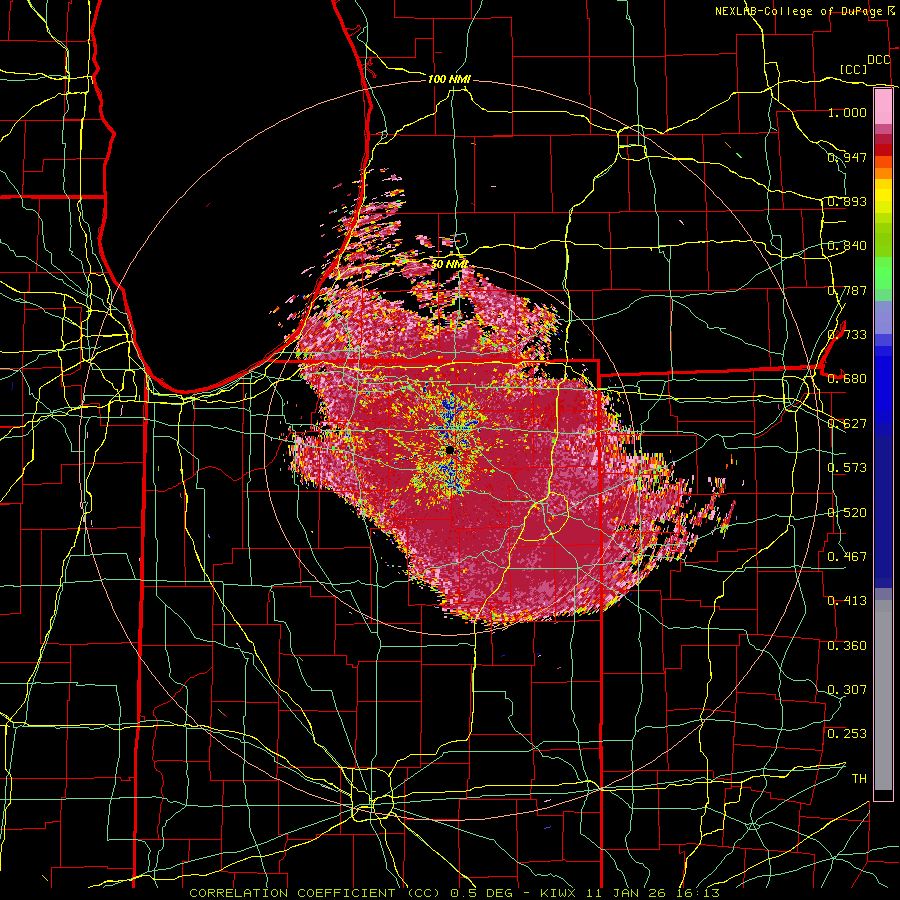Screen dimensions: 900x900
Task: Click the 0.307 scale value
Action: [847, 690]
